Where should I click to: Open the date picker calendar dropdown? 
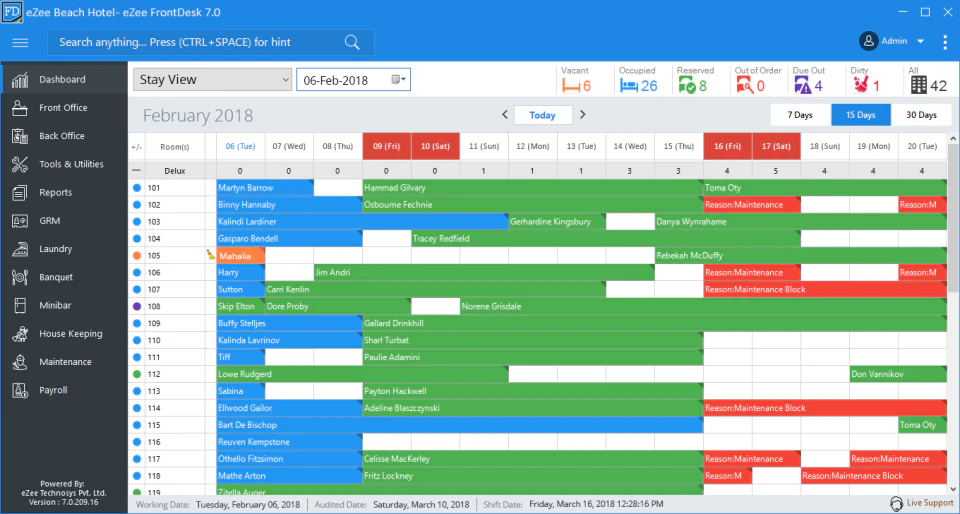(x=399, y=80)
